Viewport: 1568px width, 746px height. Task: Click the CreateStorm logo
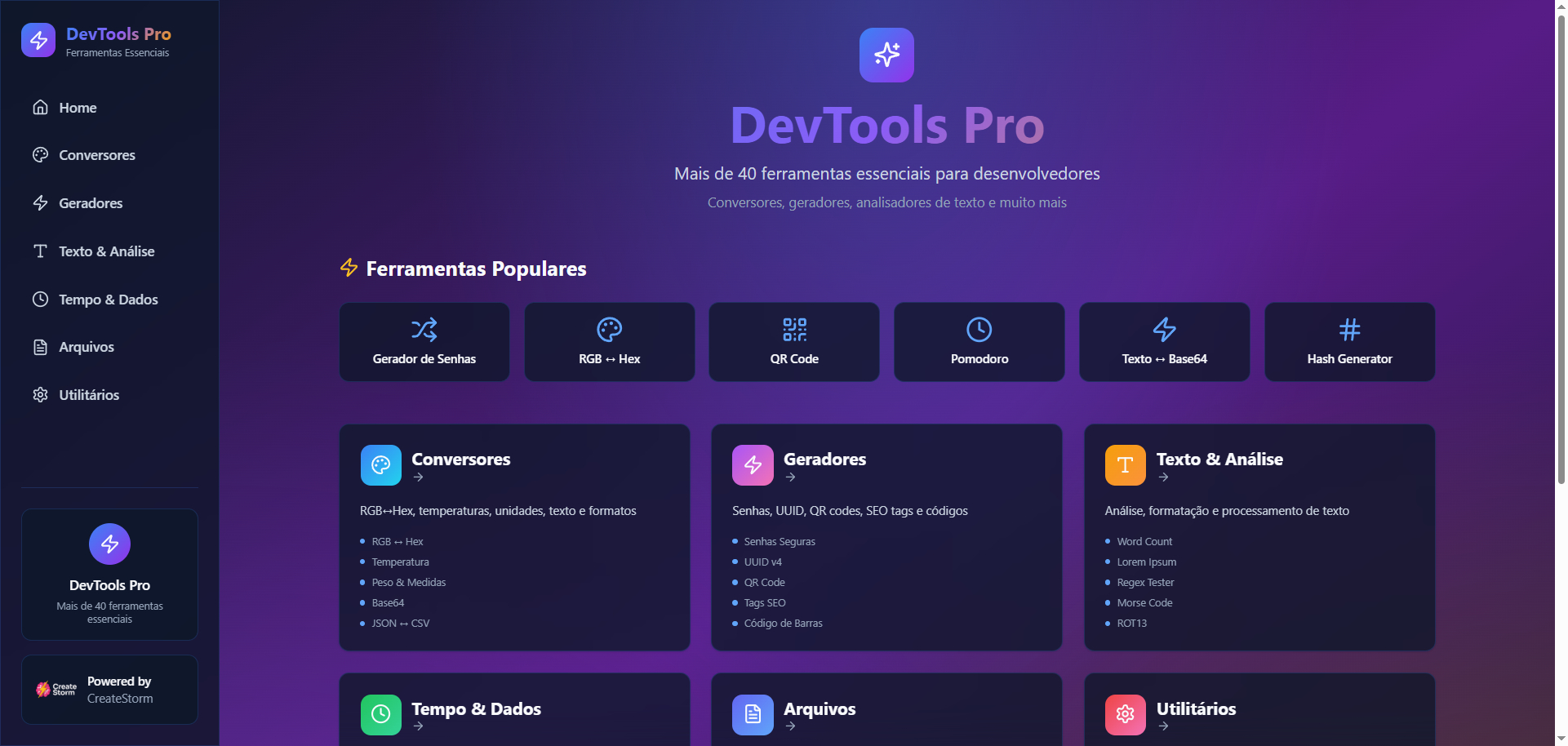tap(56, 690)
